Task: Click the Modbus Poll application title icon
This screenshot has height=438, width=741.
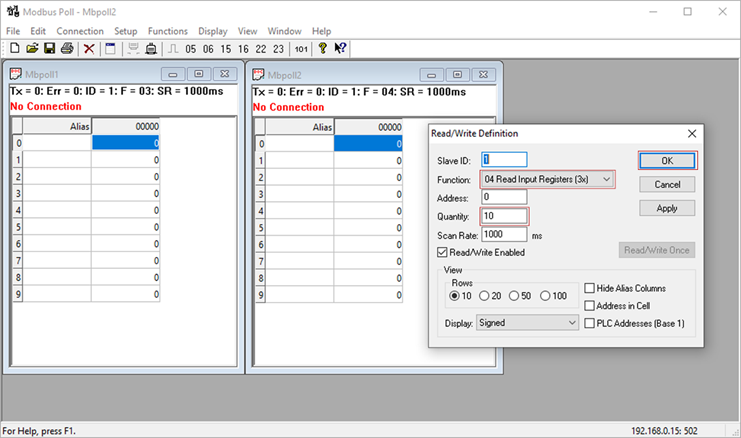Action: 13,11
